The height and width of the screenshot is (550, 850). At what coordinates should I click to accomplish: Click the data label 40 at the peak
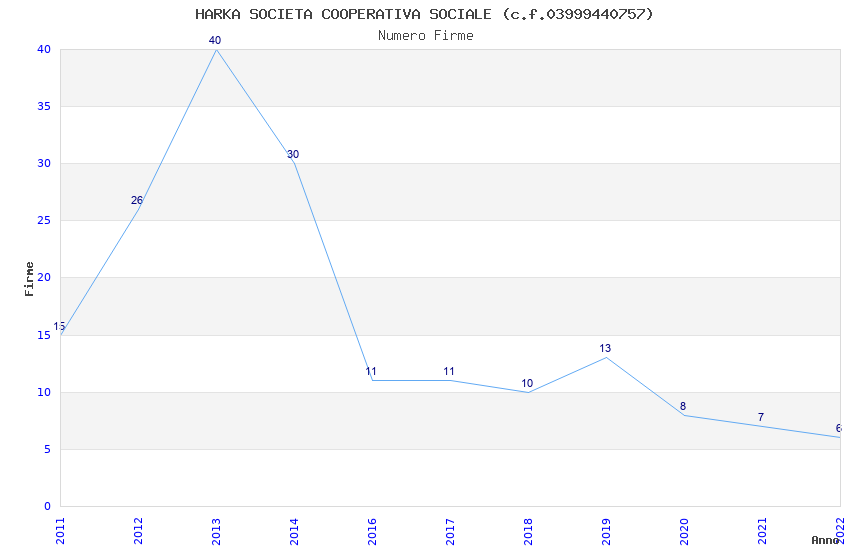click(215, 40)
